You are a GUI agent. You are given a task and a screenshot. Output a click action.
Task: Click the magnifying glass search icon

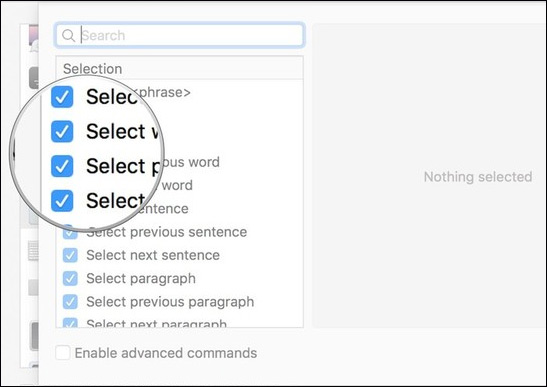(x=68, y=35)
